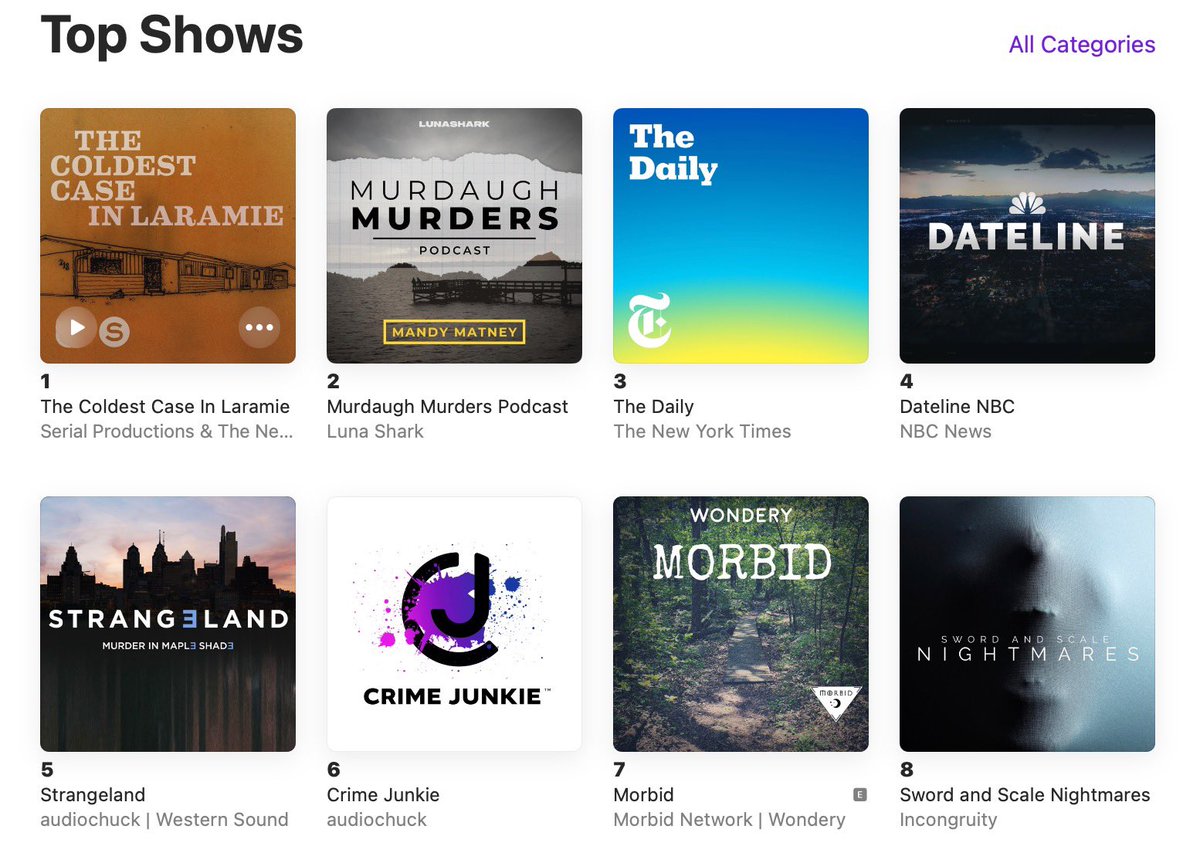
Task: Open the Strangeland cover image
Action: [x=167, y=623]
